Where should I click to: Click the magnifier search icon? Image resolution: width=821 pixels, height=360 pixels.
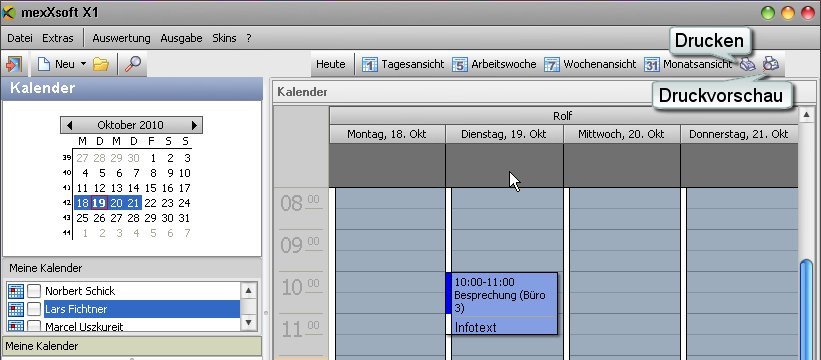coord(132,64)
